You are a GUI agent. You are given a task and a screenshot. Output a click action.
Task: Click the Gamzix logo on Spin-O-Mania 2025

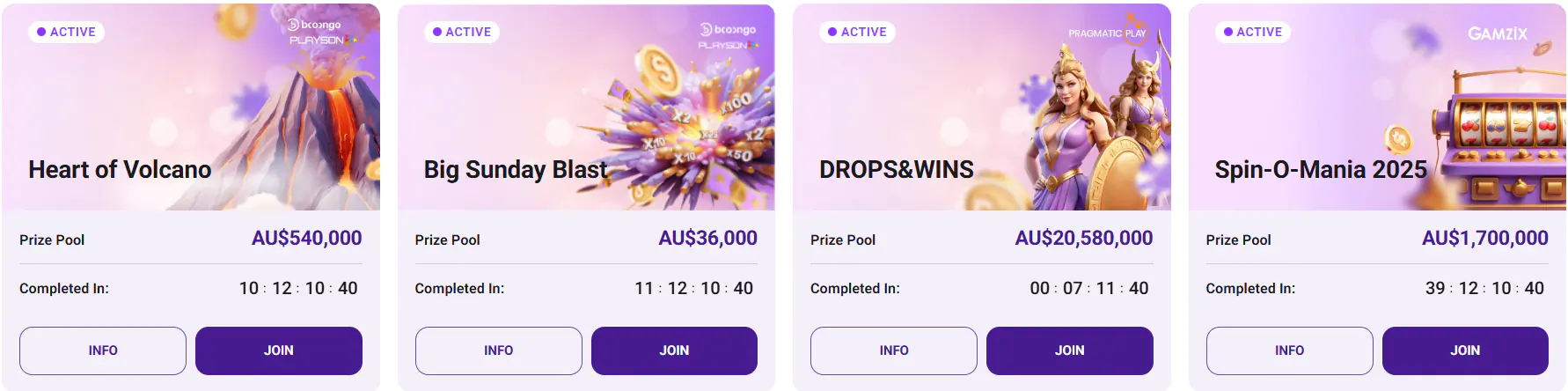(1498, 33)
